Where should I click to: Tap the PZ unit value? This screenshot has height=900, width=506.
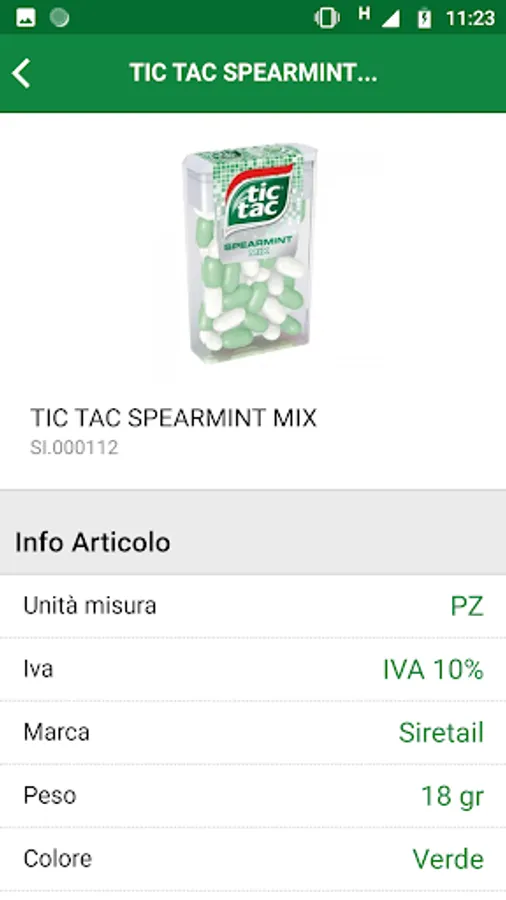(x=467, y=607)
